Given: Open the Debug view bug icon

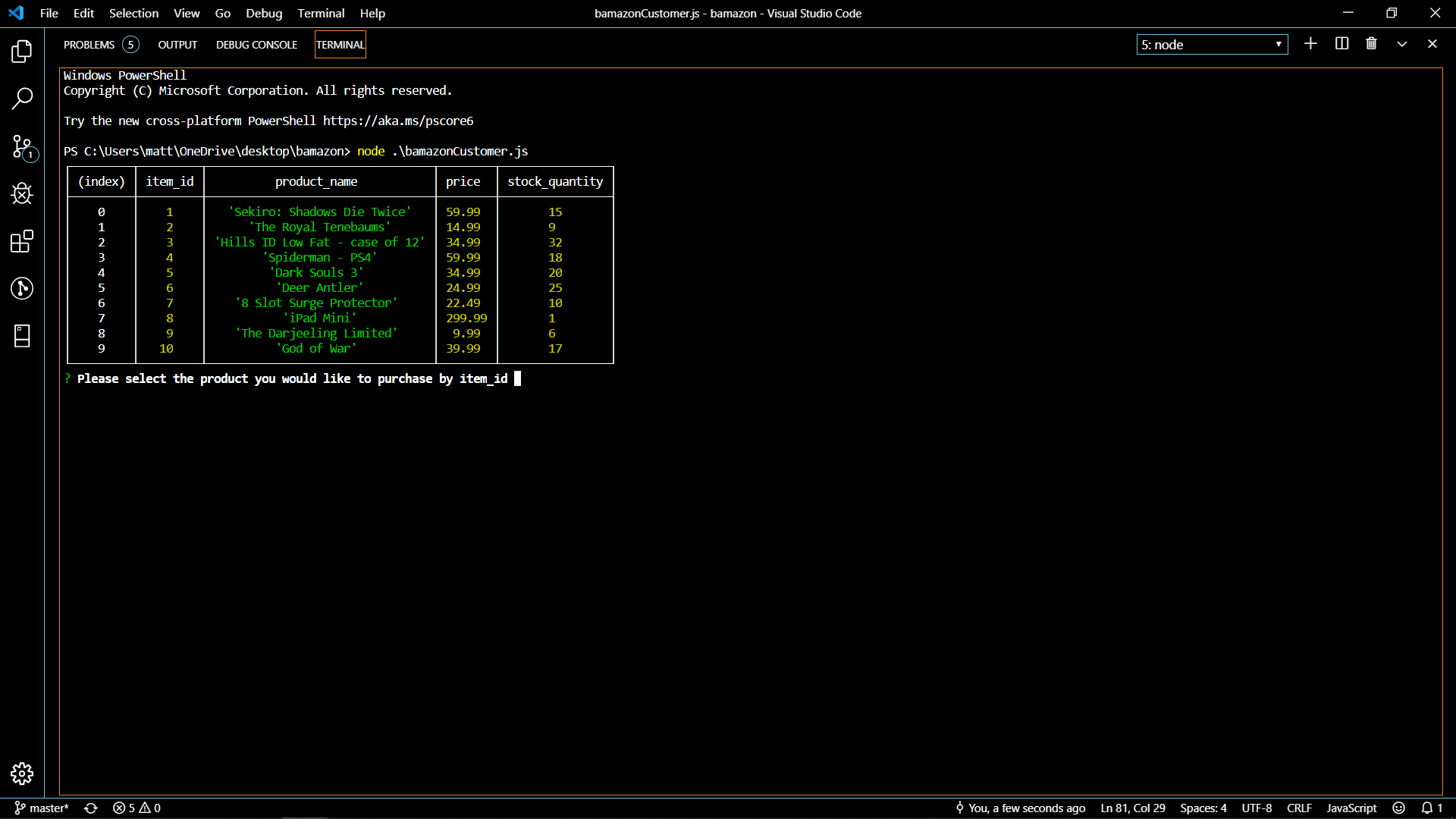Looking at the screenshot, I should click(22, 194).
